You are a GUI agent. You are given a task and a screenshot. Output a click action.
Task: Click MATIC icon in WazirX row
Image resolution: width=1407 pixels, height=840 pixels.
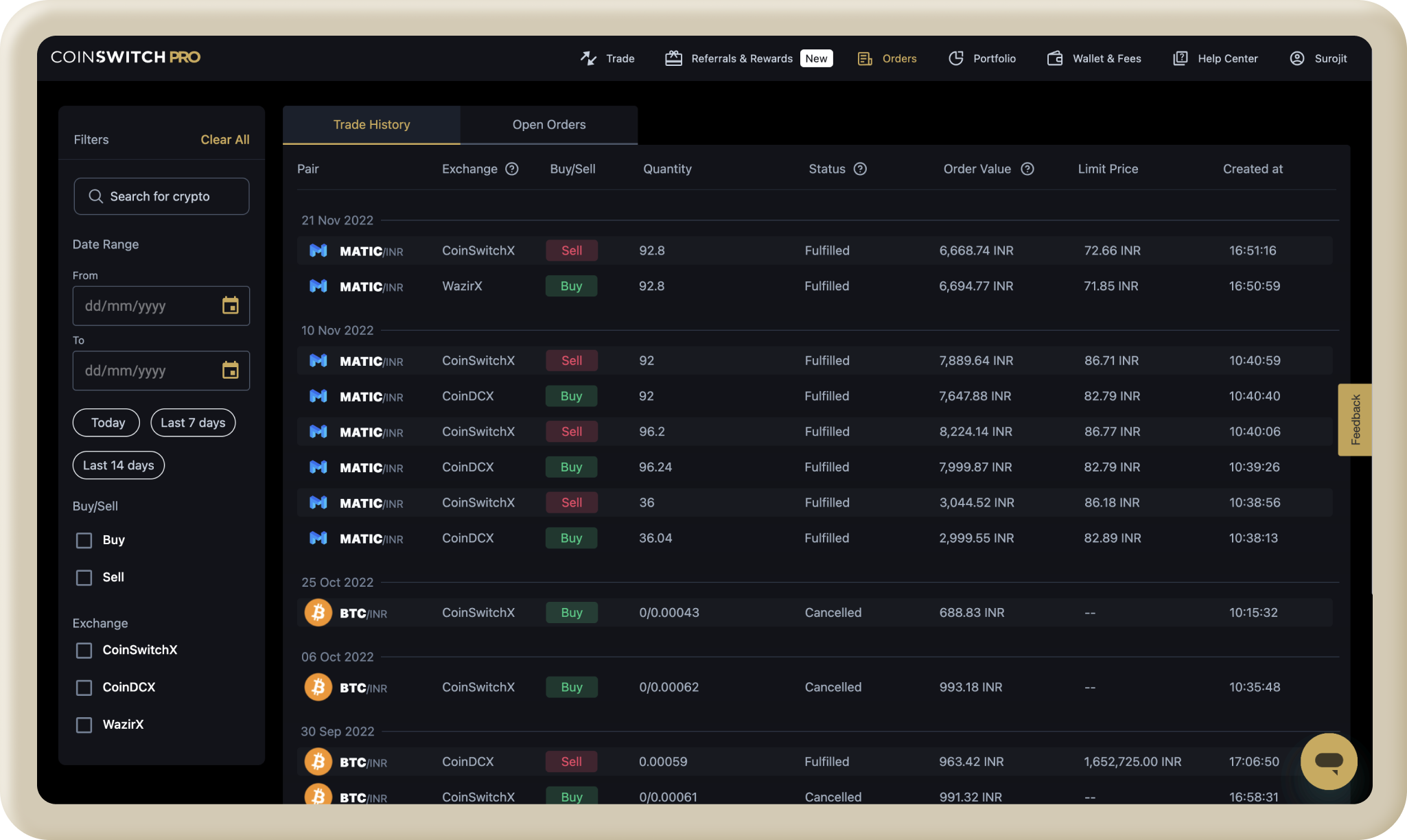click(318, 286)
